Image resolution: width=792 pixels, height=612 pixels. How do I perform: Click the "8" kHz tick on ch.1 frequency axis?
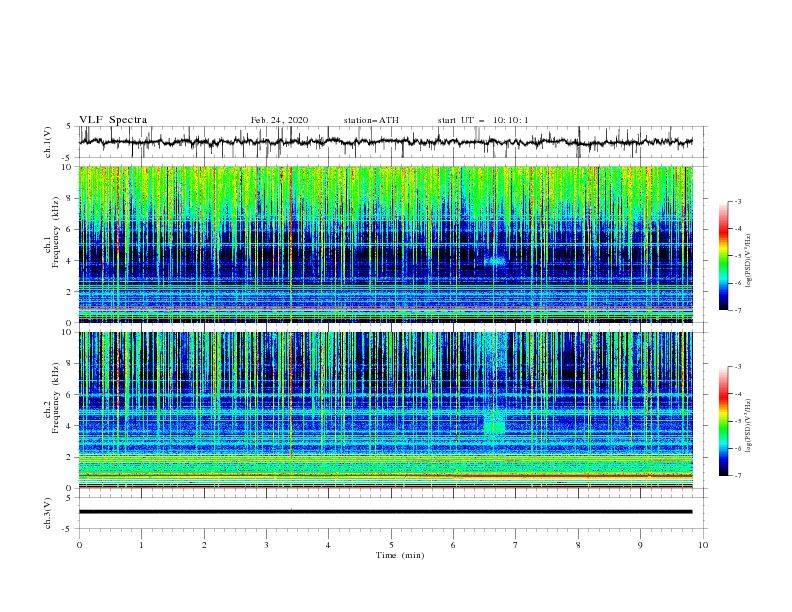click(70, 198)
